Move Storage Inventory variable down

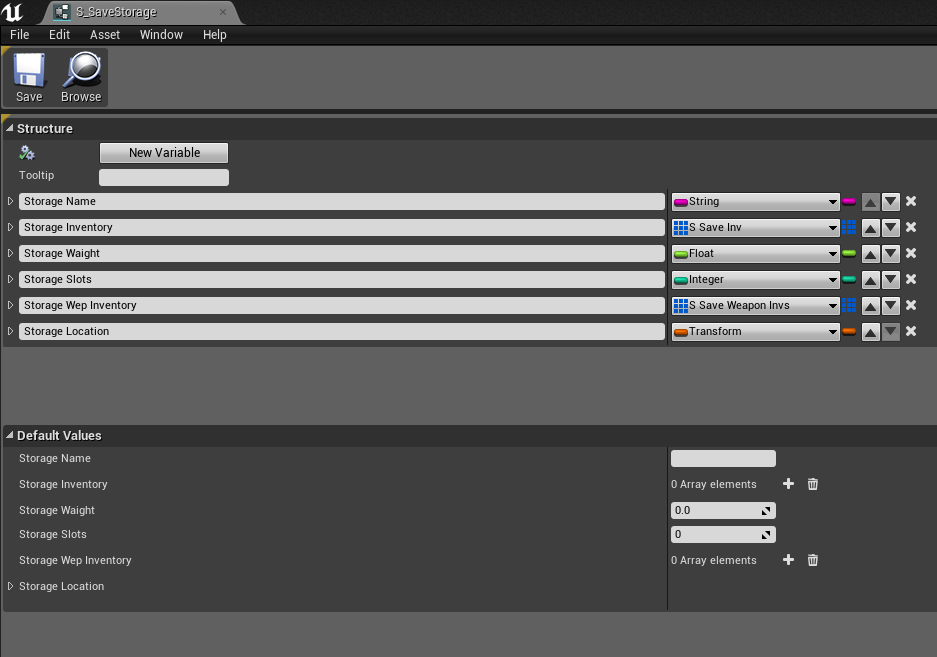tap(891, 228)
